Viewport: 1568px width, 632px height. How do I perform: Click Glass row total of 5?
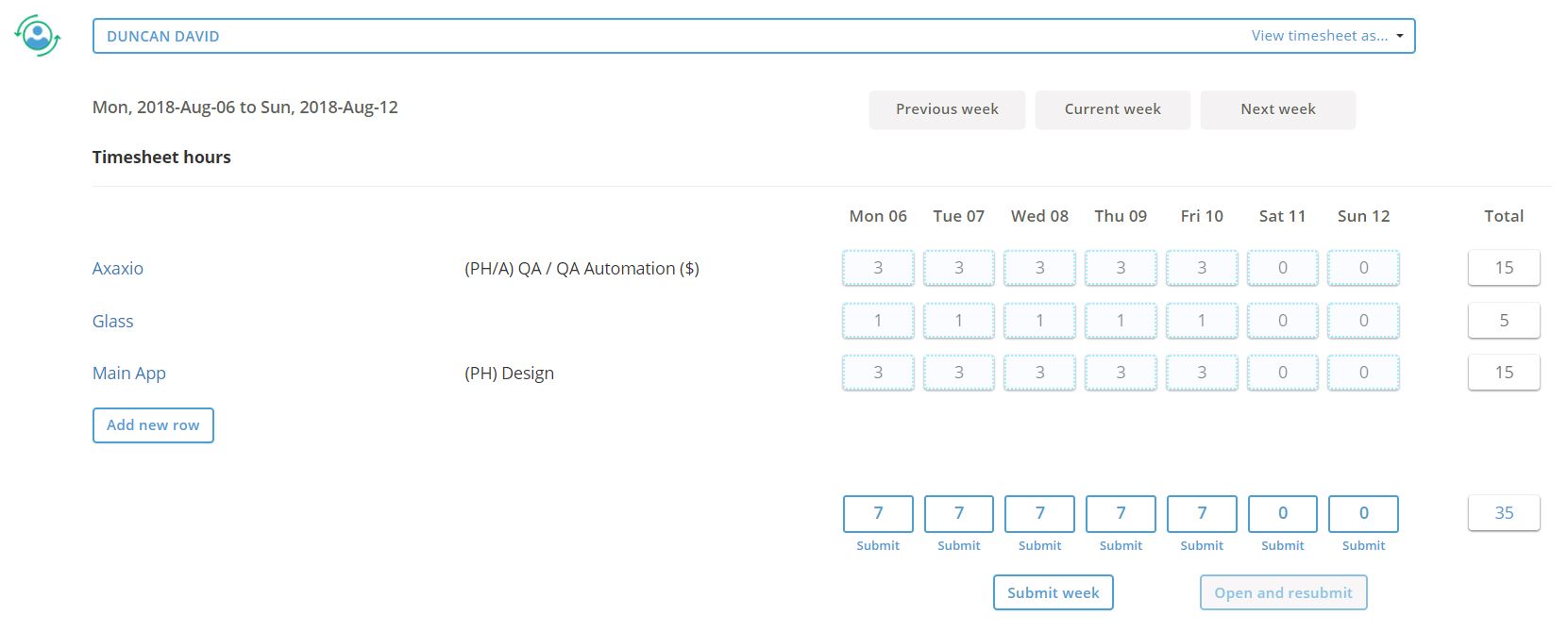[1504, 321]
